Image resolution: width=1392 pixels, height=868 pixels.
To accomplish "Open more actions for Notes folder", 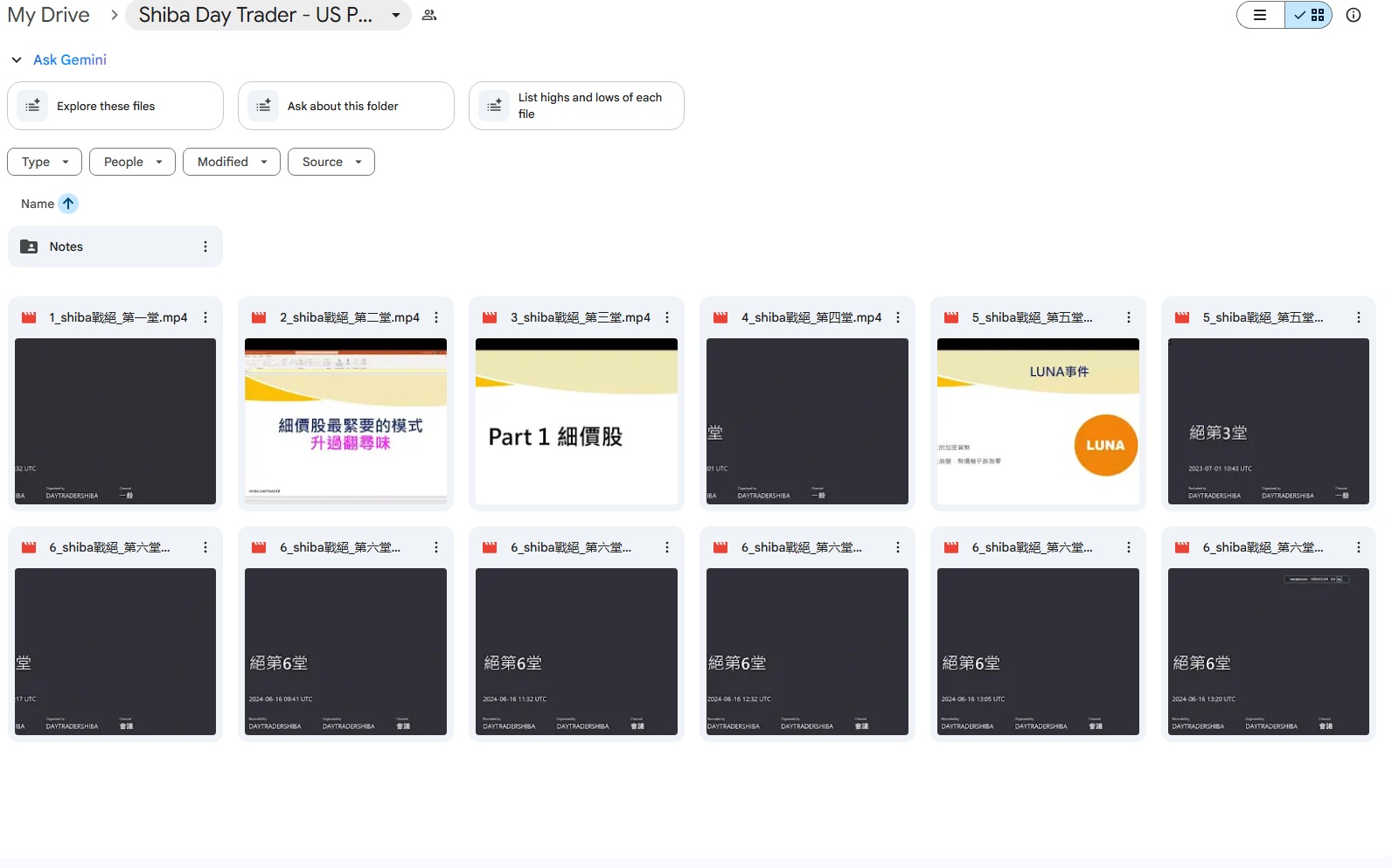I will pos(205,247).
